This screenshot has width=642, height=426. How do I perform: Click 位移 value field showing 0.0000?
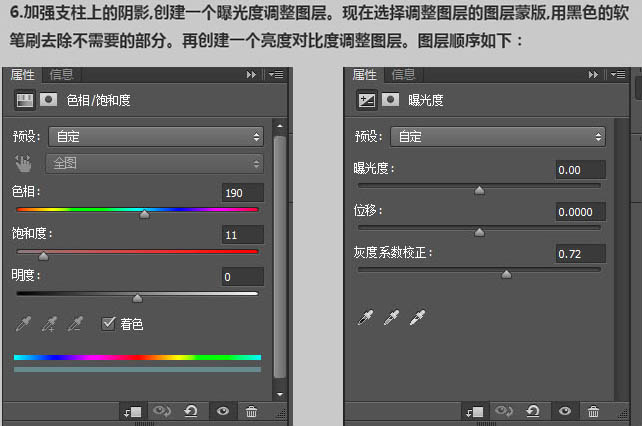580,212
